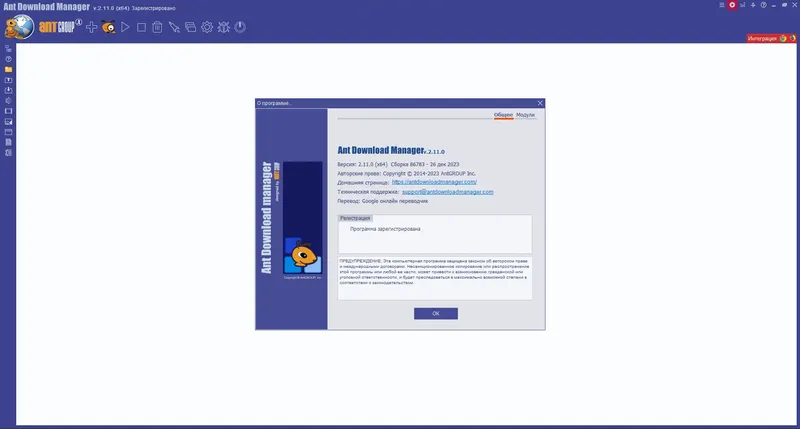Viewport: 800px width, 429px height.
Task: Click the bar chart icon in title bar
Action: 742,5
